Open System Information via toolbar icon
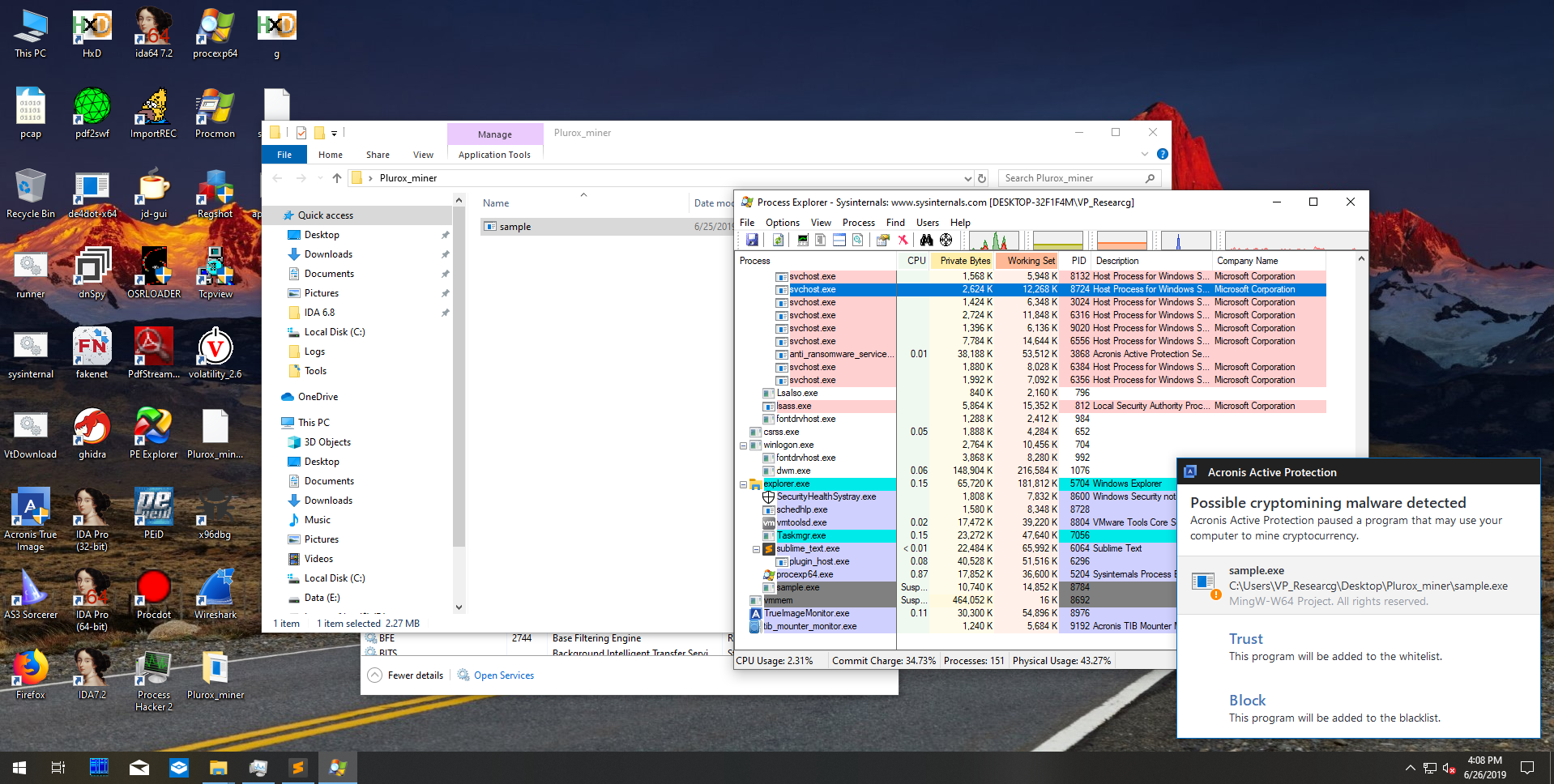1554x784 pixels. point(802,240)
